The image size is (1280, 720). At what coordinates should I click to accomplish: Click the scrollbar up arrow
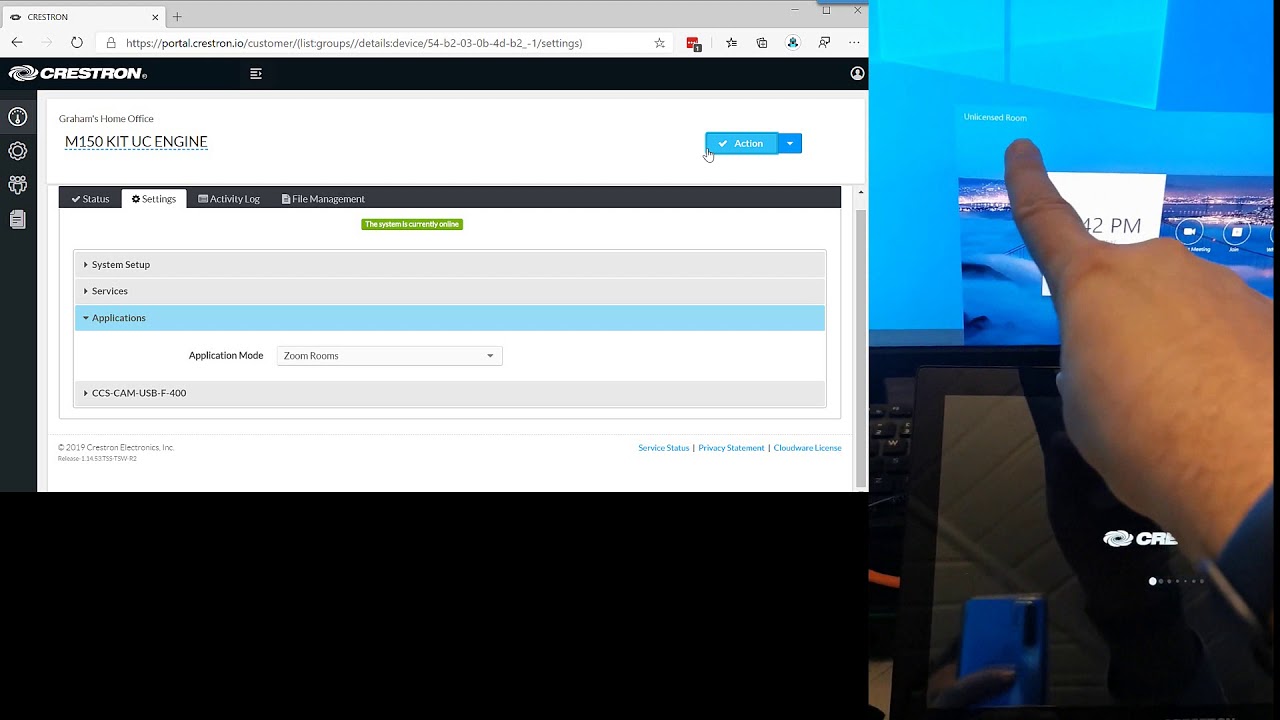click(861, 192)
